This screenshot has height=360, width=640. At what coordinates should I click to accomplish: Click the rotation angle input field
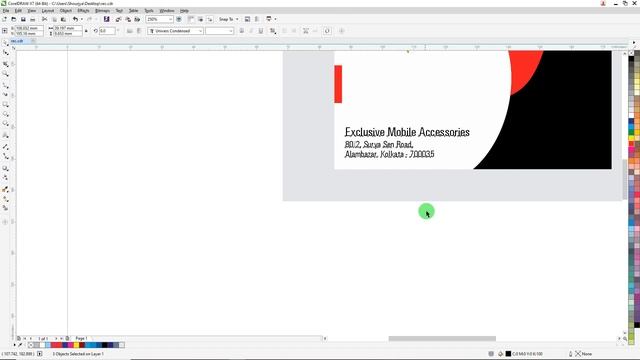coord(107,31)
